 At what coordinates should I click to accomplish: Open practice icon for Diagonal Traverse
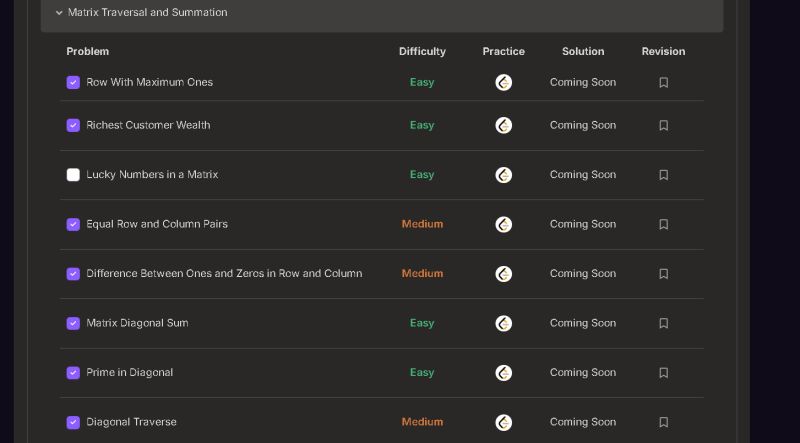point(504,423)
